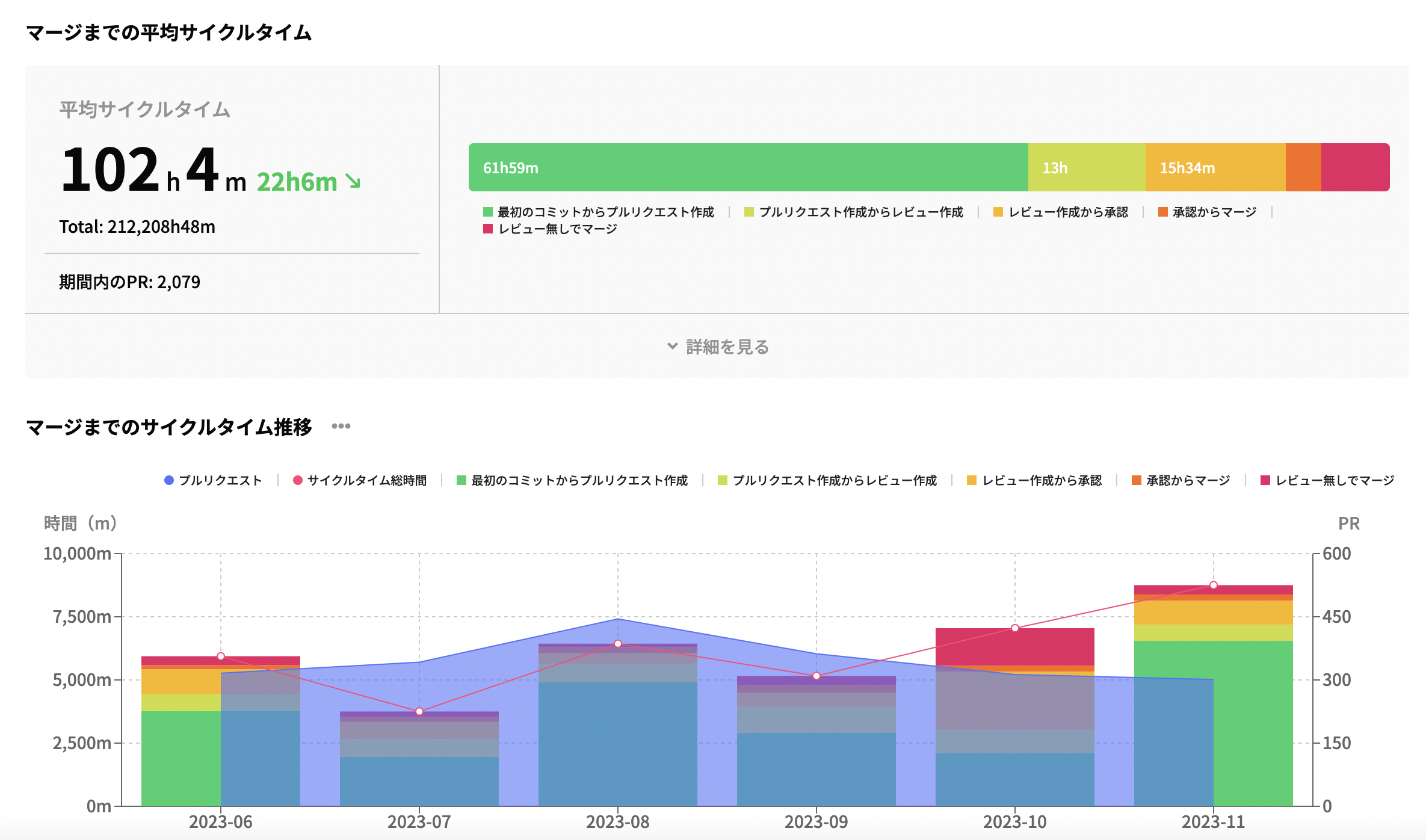Image resolution: width=1426 pixels, height=840 pixels.
Task: Click the chevron next to 詳細を見る
Action: pyautogui.click(x=672, y=346)
